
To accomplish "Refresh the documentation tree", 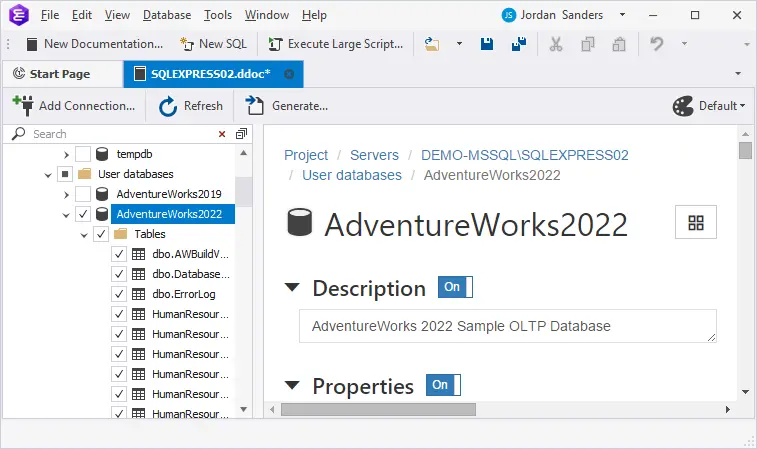I will click(191, 106).
